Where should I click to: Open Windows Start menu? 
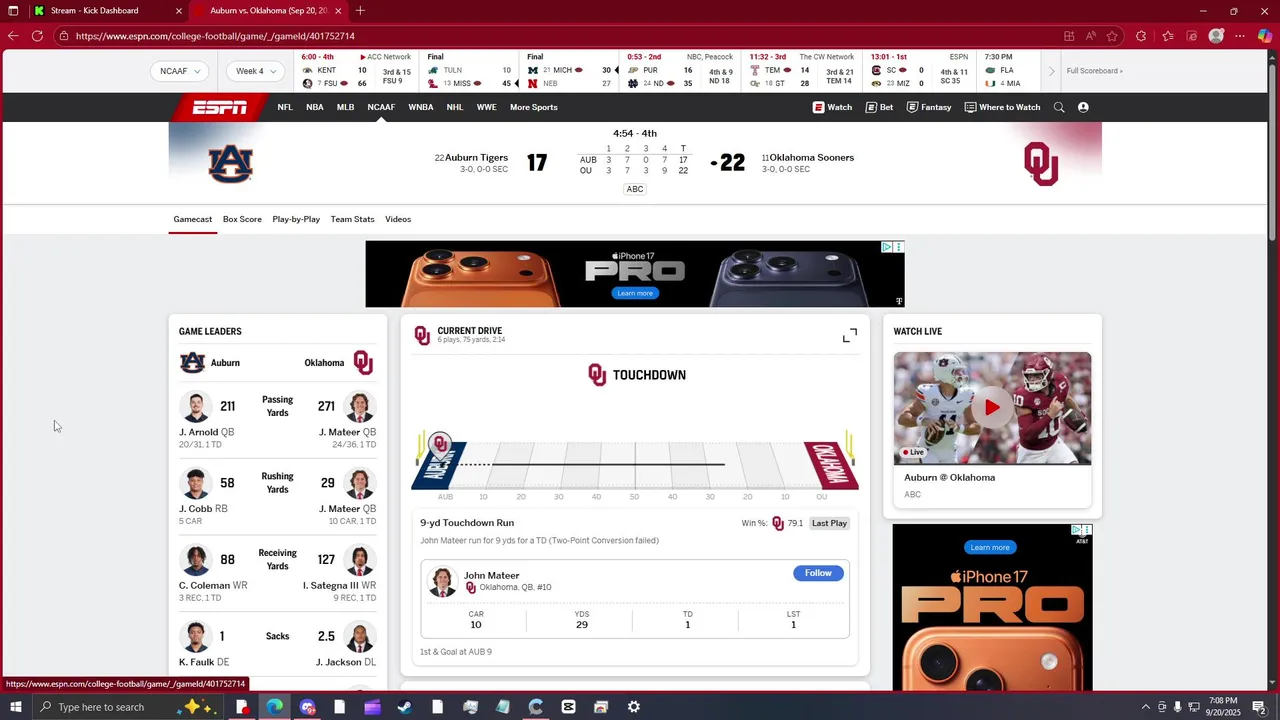point(16,707)
